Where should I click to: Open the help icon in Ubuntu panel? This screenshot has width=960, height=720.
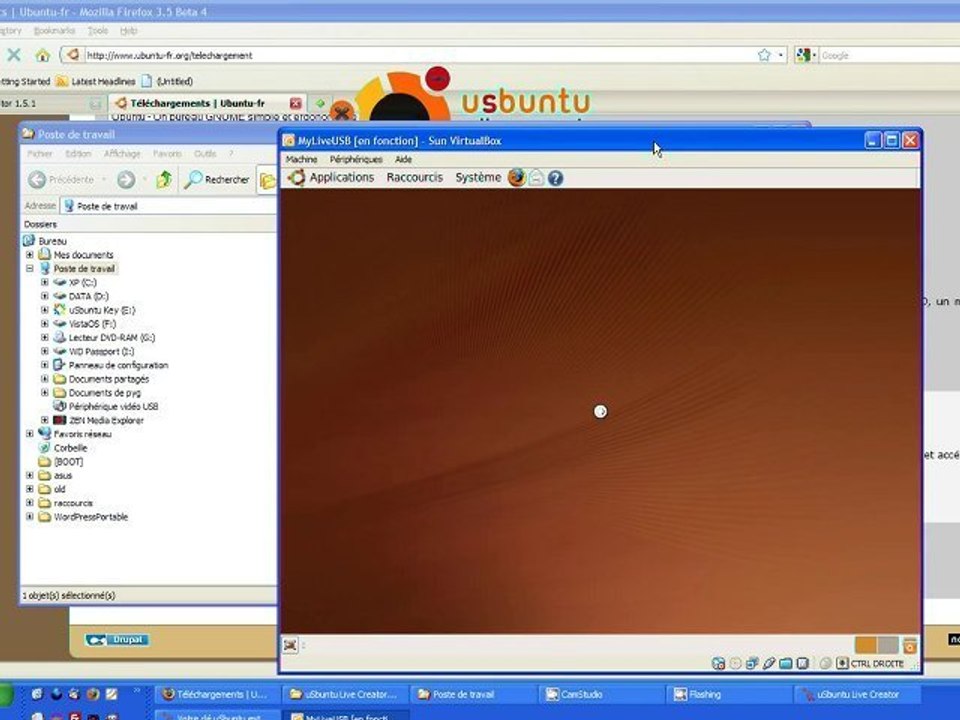[555, 178]
